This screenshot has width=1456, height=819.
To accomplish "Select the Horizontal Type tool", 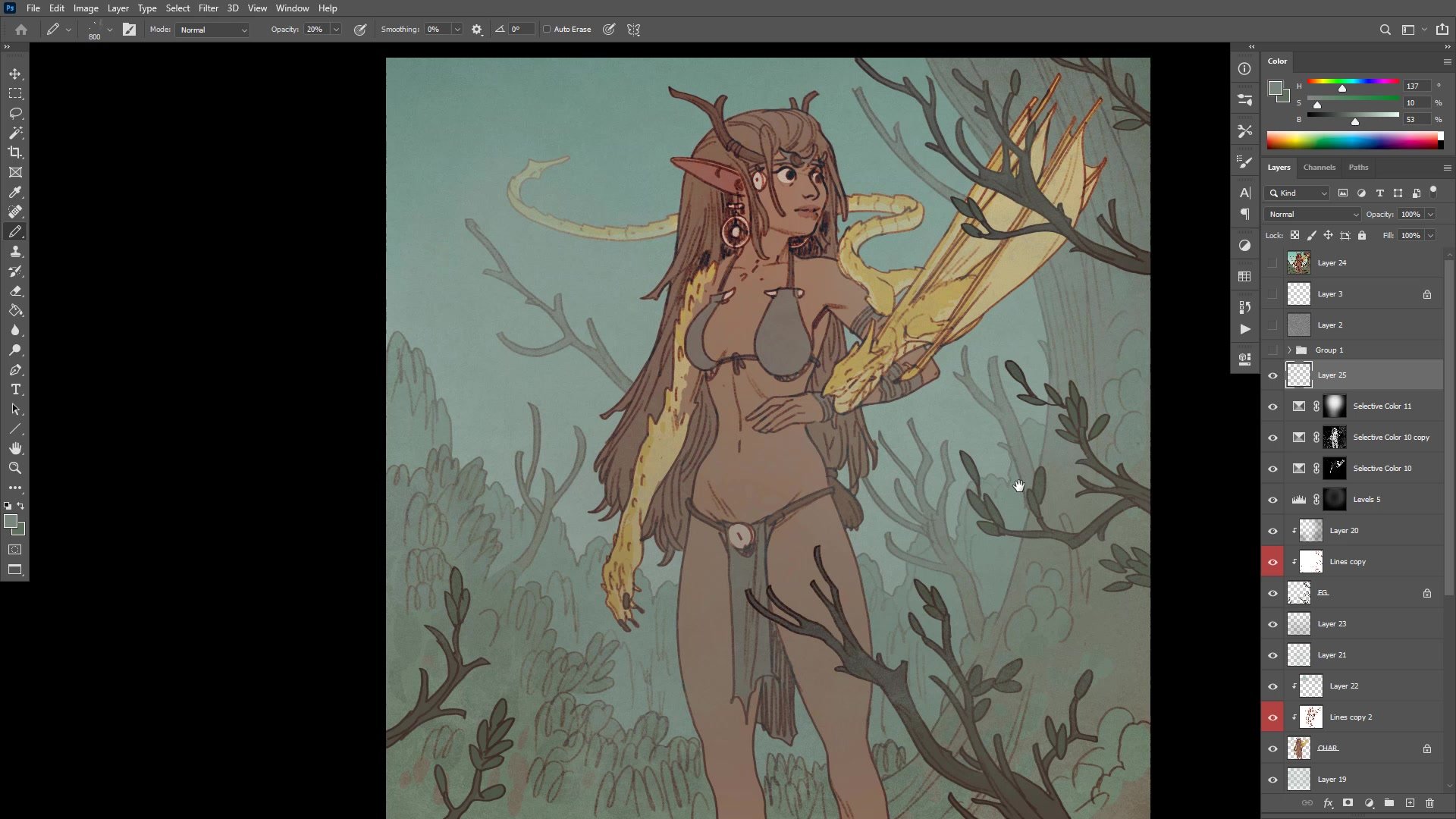I will coord(15,389).
